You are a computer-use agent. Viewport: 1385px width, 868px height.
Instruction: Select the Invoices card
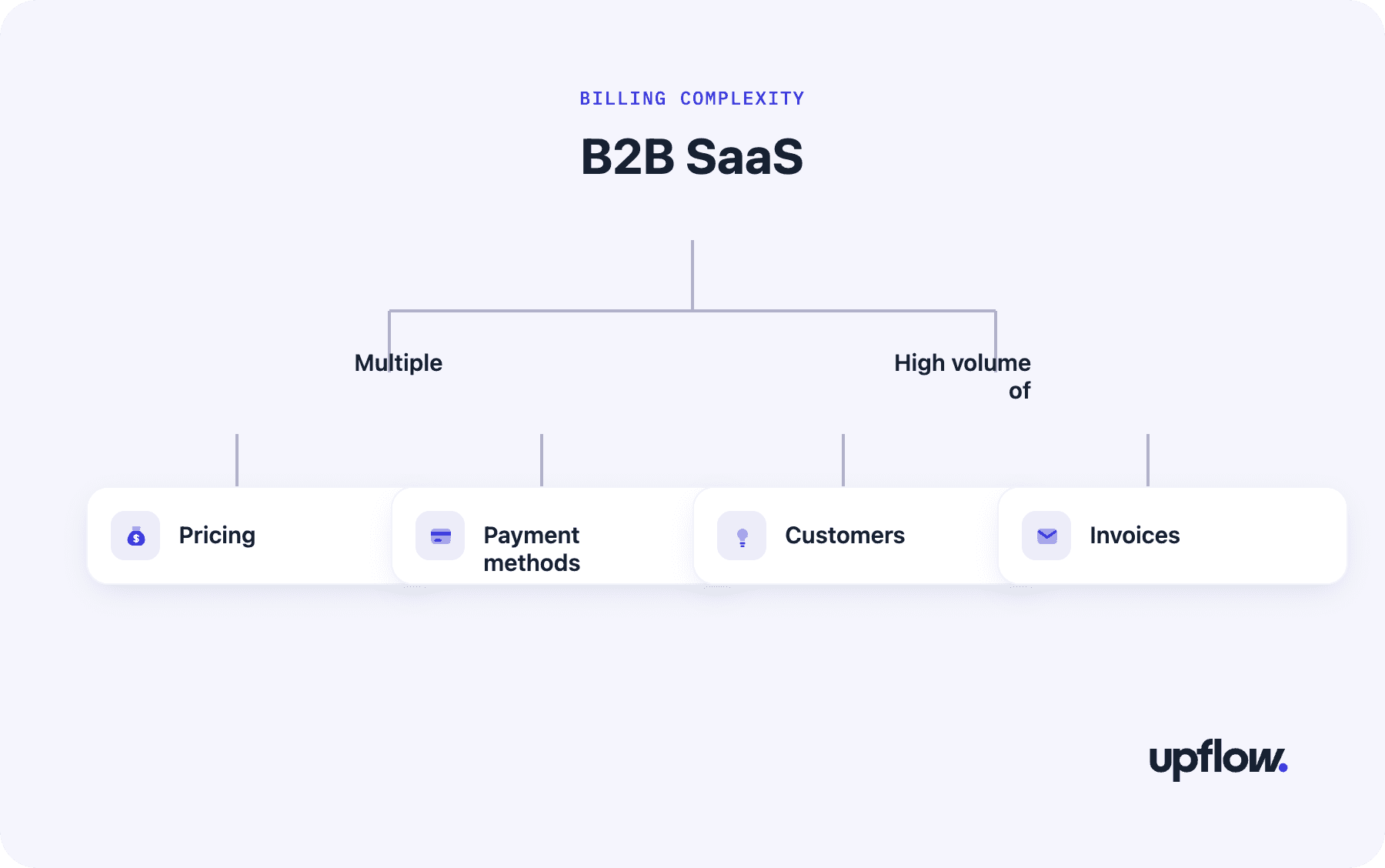(x=1173, y=536)
